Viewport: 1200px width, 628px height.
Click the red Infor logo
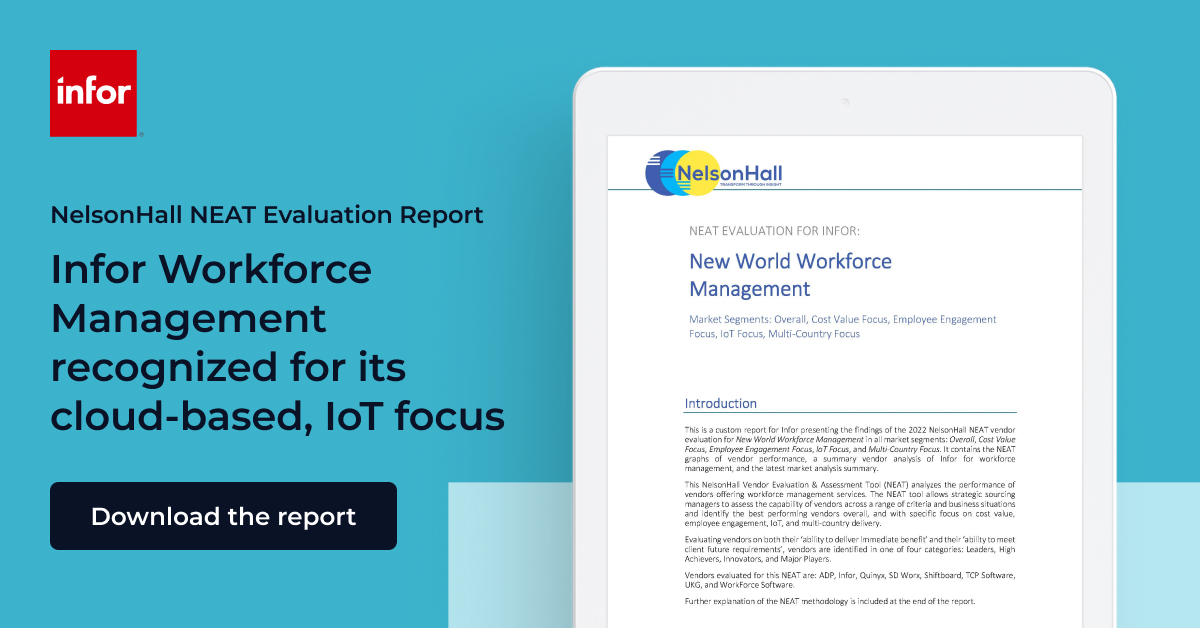95,93
